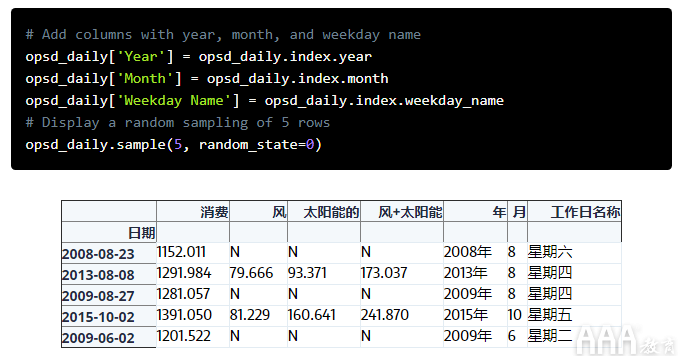Screen dimensions: 686x361
Task: Click the wind value 81.229
Action: pyautogui.click(x=250, y=315)
